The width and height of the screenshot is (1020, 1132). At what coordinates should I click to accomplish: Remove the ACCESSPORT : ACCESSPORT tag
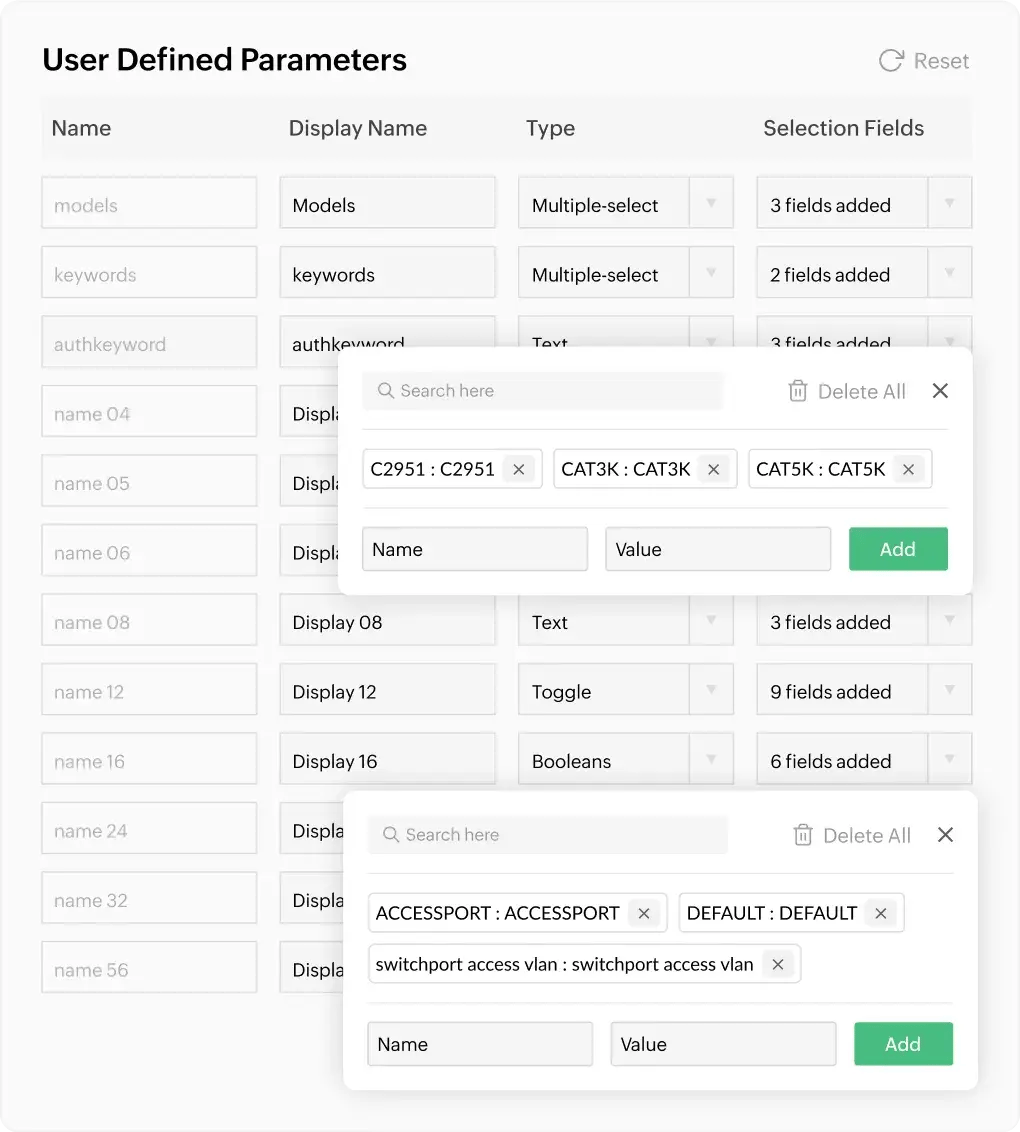click(x=643, y=913)
